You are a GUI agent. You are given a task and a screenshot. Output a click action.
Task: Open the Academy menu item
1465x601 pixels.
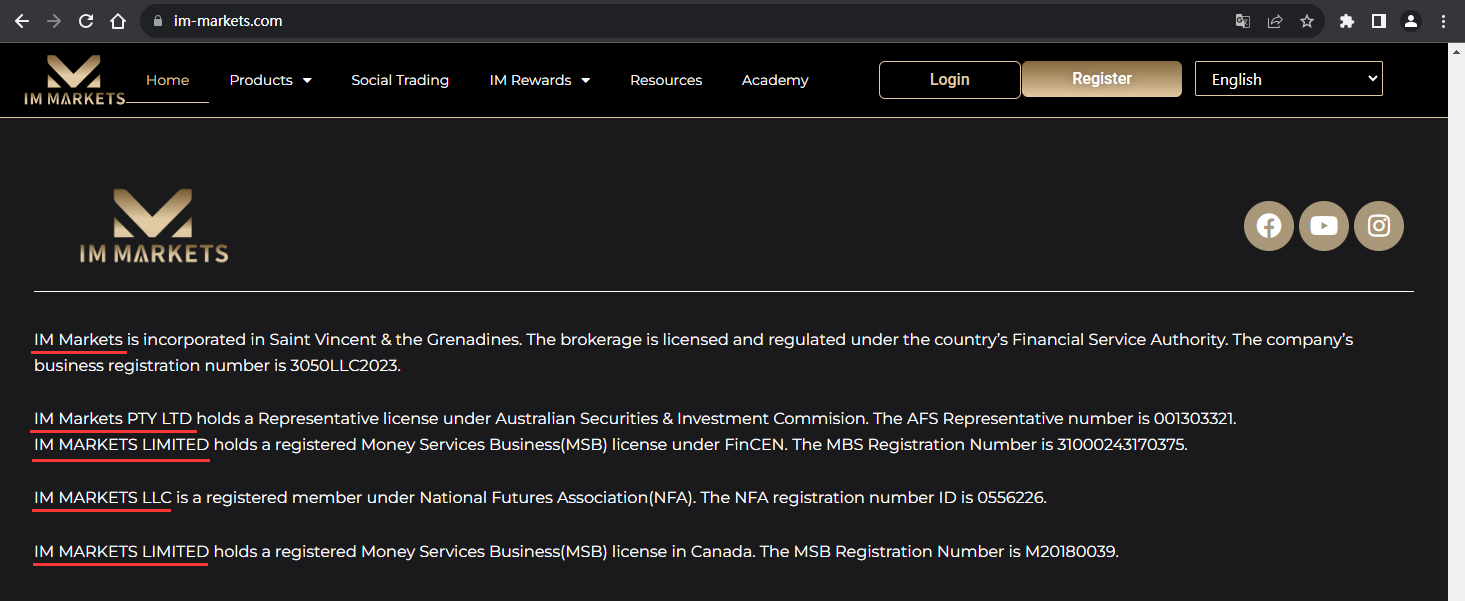pos(775,80)
